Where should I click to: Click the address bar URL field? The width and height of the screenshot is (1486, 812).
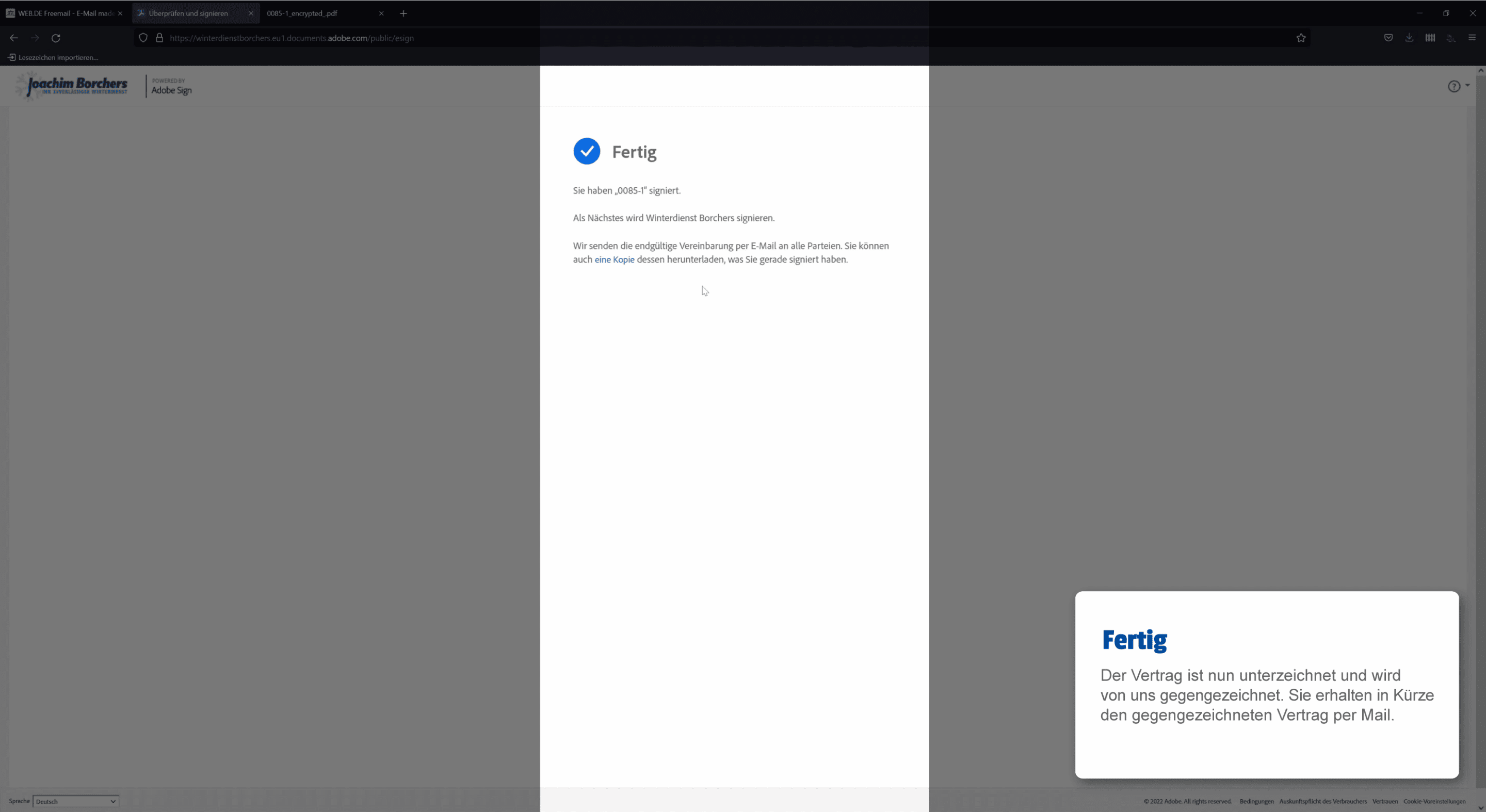[x=692, y=38]
